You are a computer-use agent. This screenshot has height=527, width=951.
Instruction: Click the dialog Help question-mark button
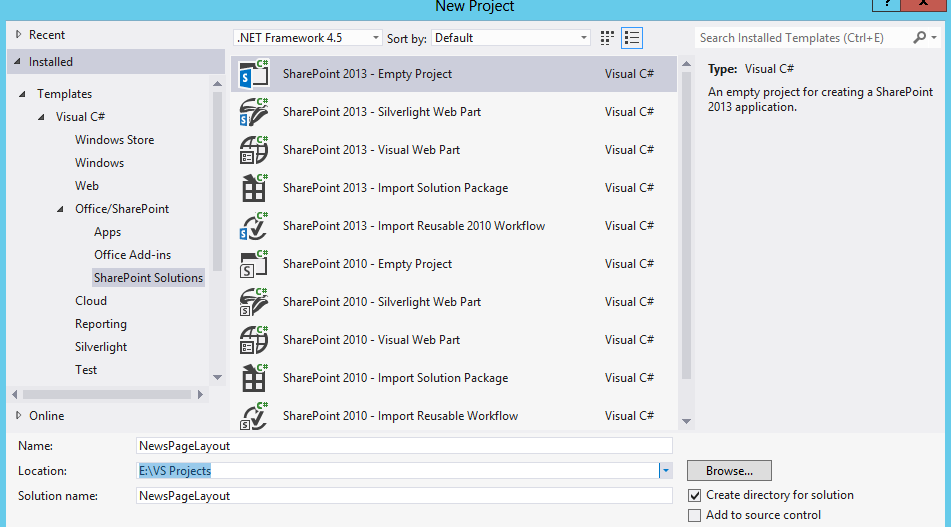(x=886, y=4)
